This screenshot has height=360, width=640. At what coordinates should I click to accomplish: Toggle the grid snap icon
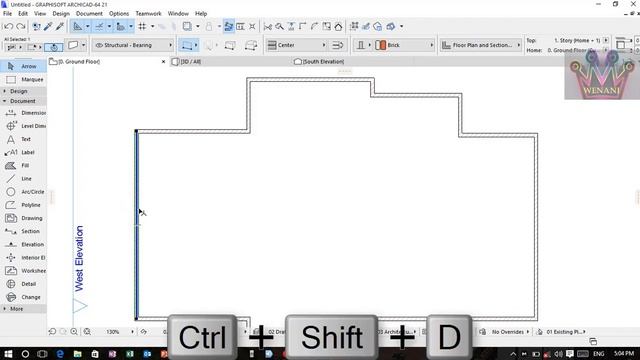point(142,27)
